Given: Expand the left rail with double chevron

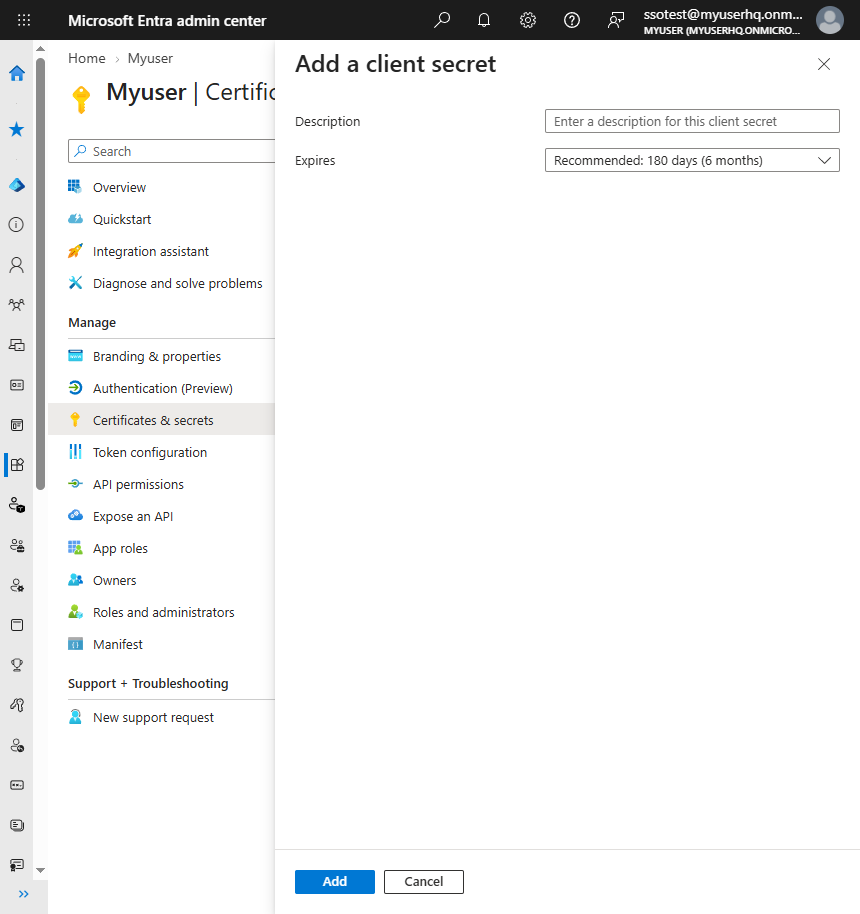Looking at the screenshot, I should point(23,894).
